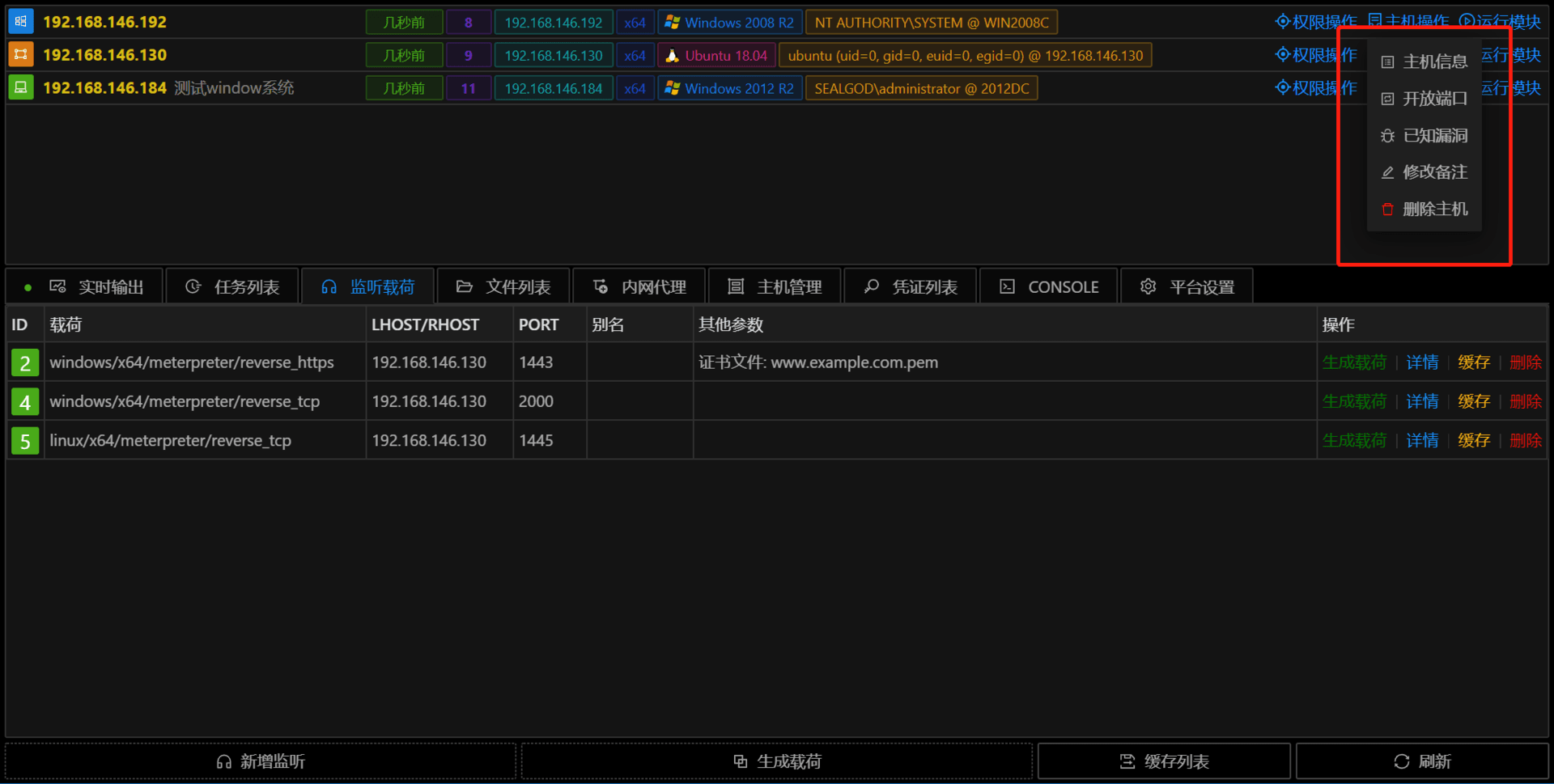Viewport: 1554px width, 784px height.
Task: Switch to the 主机管理 tab
Action: click(775, 286)
